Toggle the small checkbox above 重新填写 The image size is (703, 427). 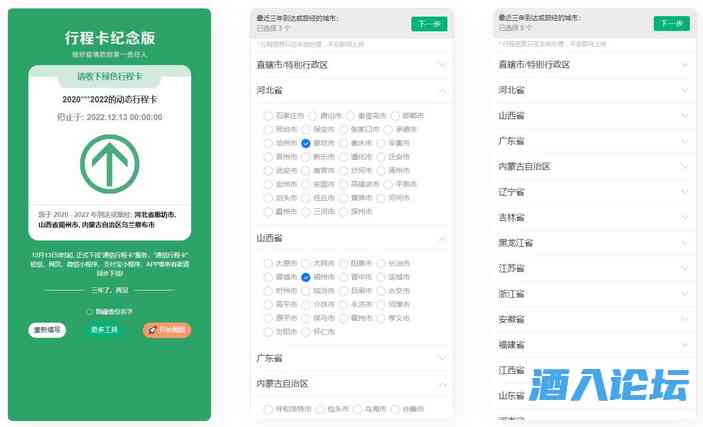pos(89,312)
